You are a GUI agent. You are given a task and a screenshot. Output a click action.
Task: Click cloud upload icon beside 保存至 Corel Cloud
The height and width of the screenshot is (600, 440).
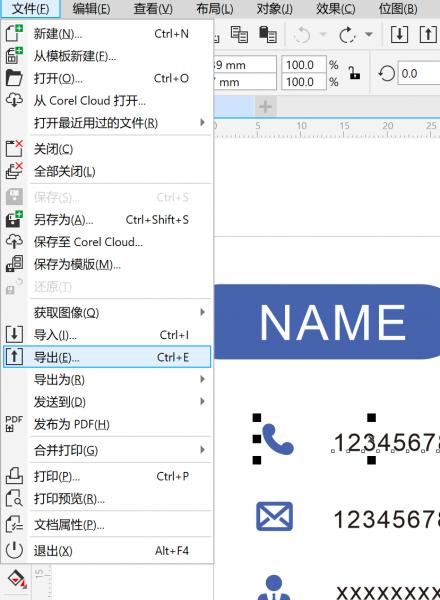click(x=14, y=241)
